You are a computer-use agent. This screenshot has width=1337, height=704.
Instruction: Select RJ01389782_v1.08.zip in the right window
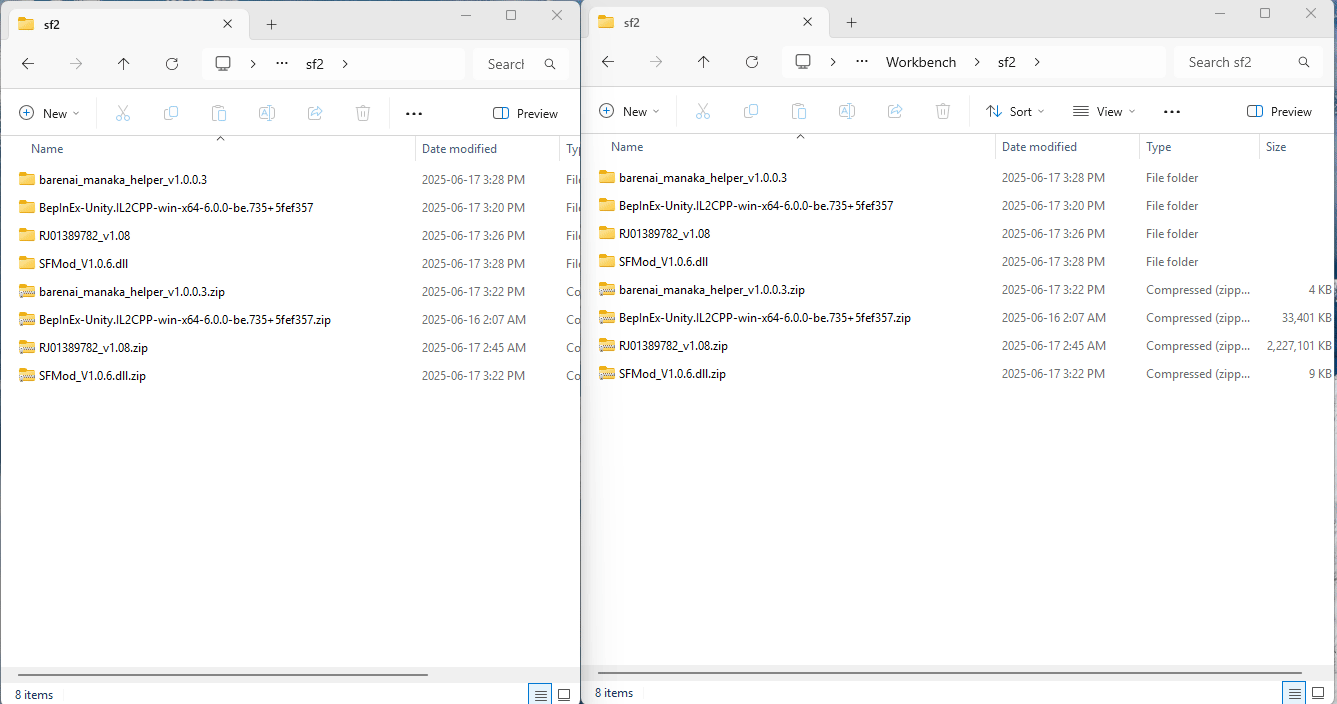pyautogui.click(x=673, y=346)
